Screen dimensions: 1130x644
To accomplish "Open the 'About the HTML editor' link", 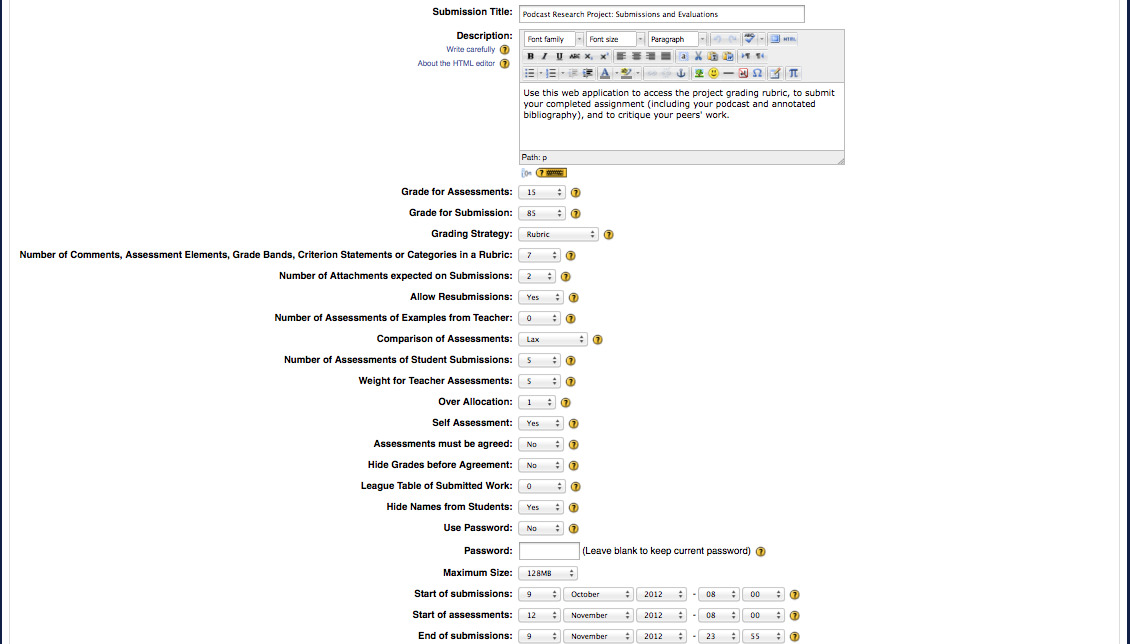I will [456, 63].
